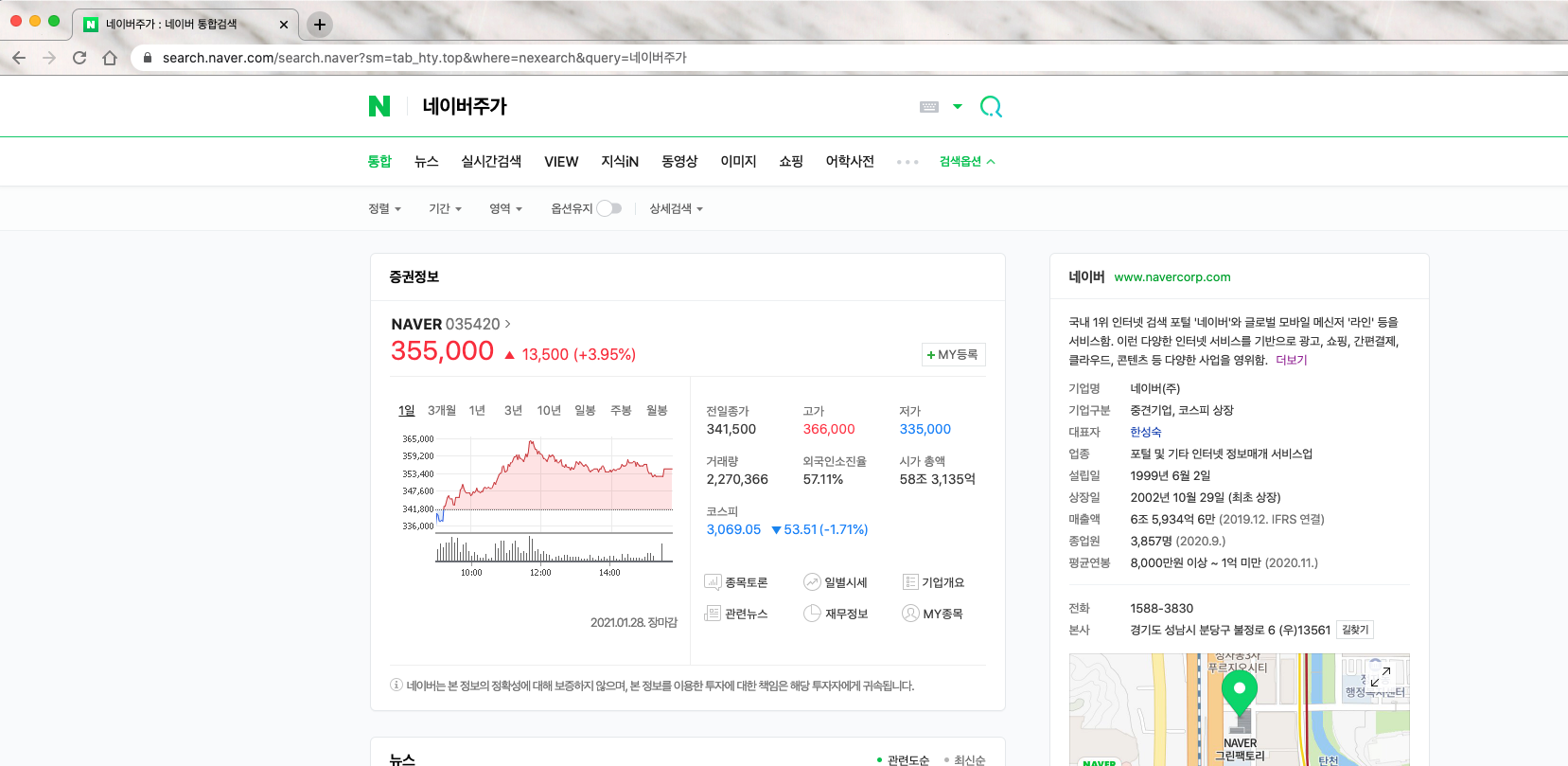The image size is (1568, 766).
Task: Click the current price 355,000
Action: click(x=442, y=351)
